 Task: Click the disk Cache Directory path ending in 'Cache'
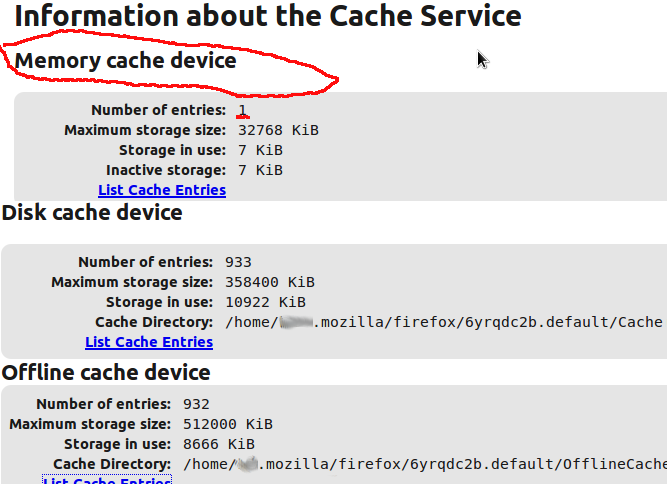pos(444,322)
